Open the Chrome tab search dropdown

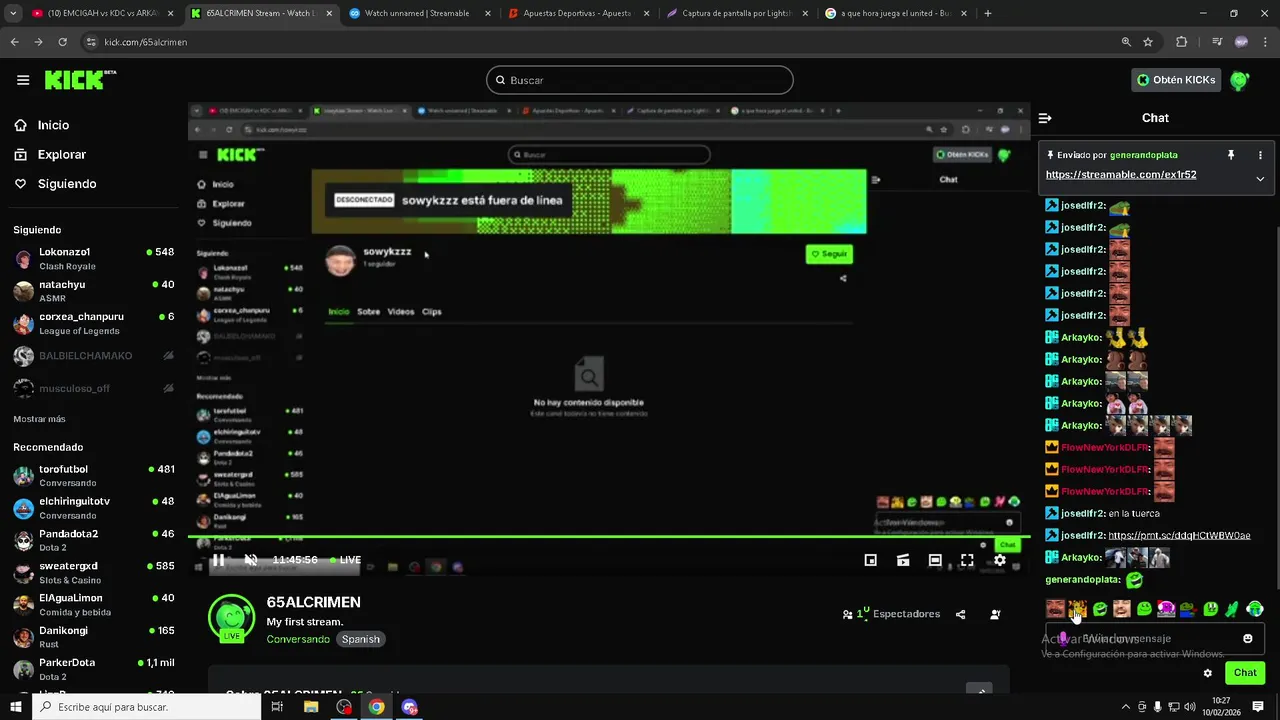(12, 14)
